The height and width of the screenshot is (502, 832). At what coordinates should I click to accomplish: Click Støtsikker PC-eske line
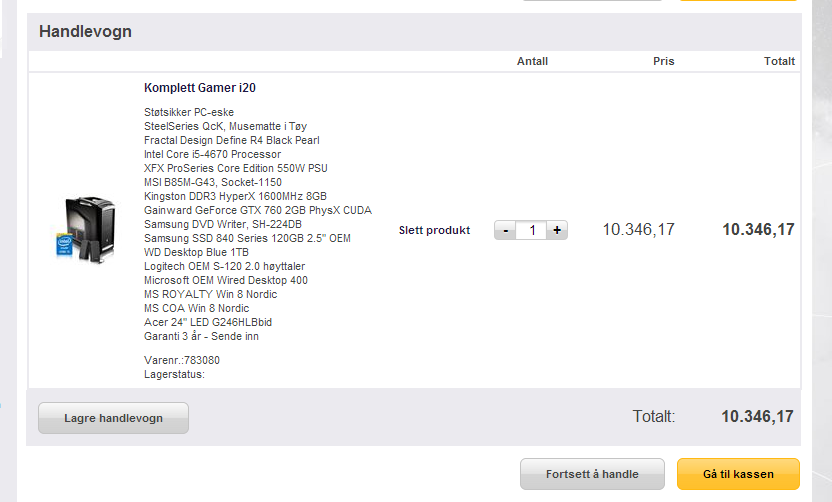click(x=189, y=112)
